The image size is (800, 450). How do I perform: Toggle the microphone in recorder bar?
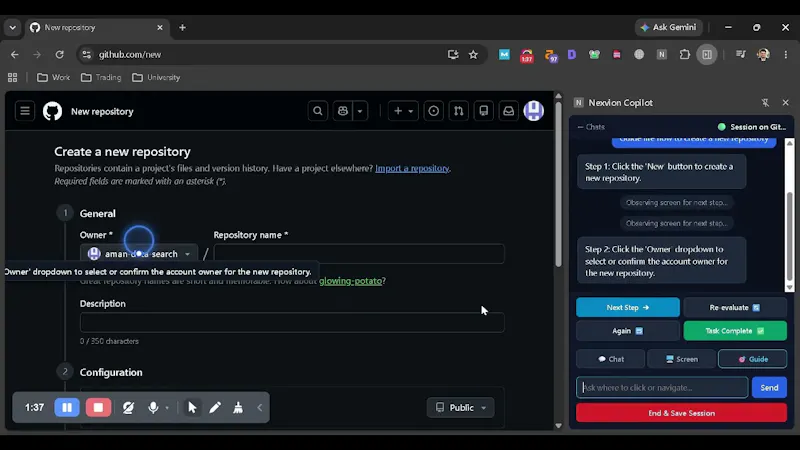tap(153, 408)
